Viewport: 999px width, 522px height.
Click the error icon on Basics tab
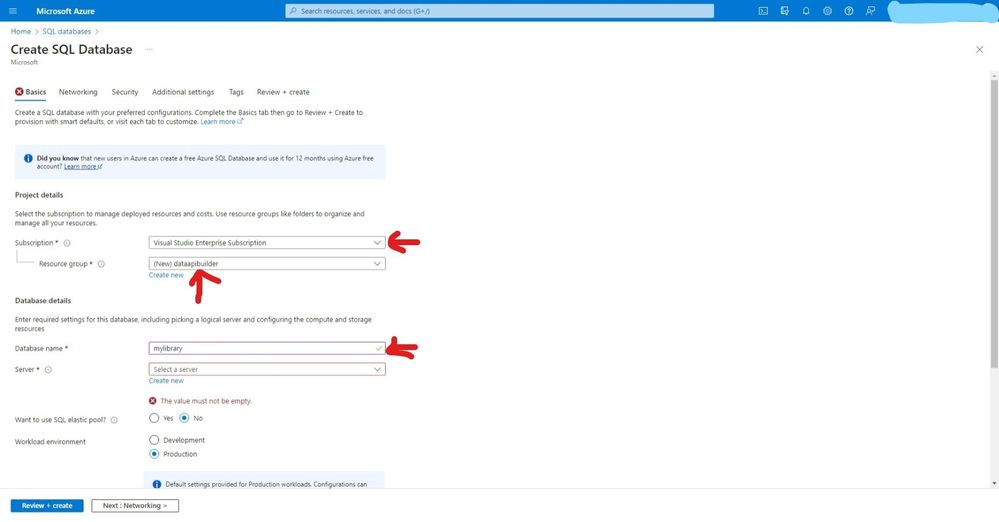tap(19, 92)
